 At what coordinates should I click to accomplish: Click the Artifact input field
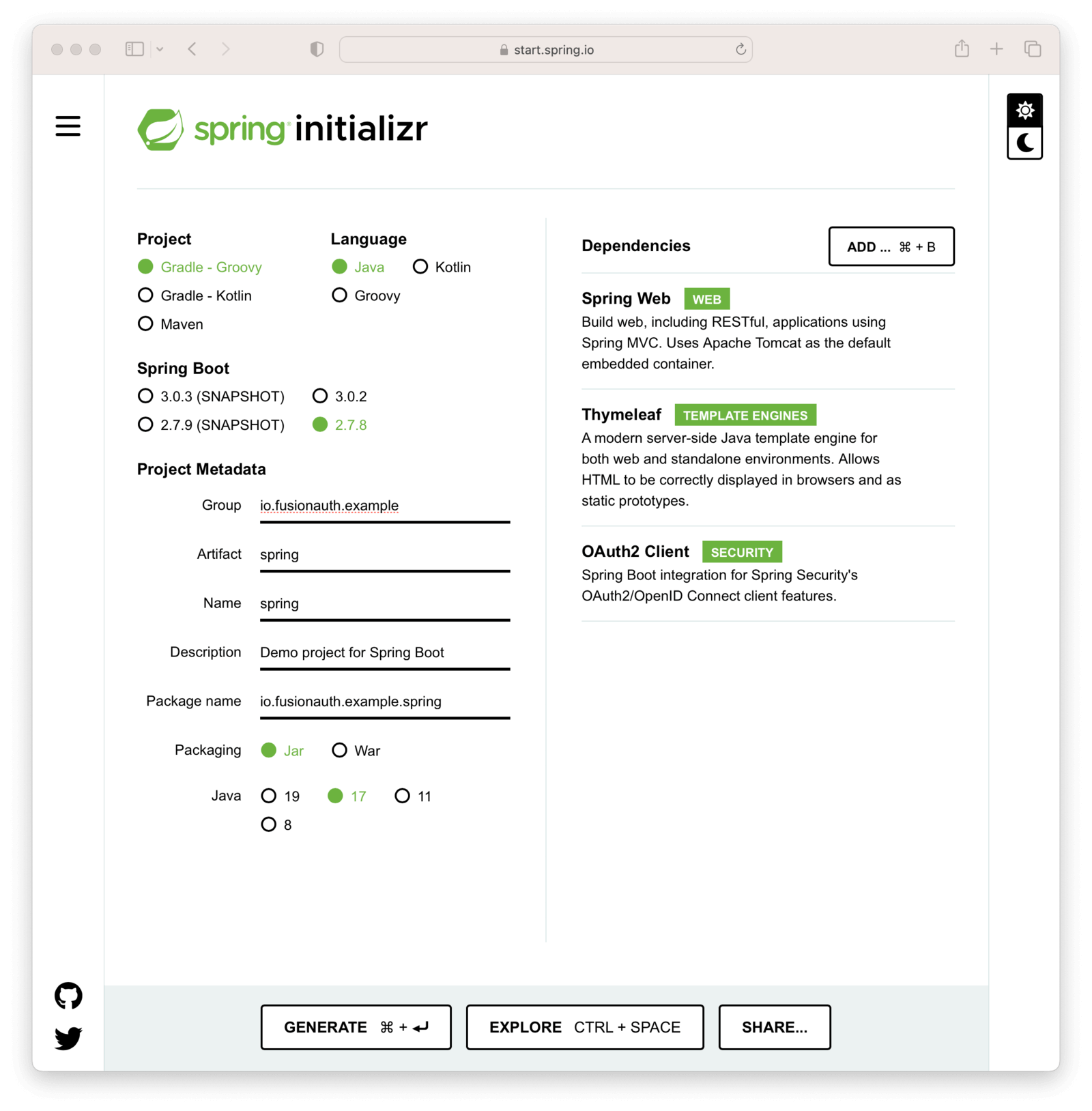[385, 555]
